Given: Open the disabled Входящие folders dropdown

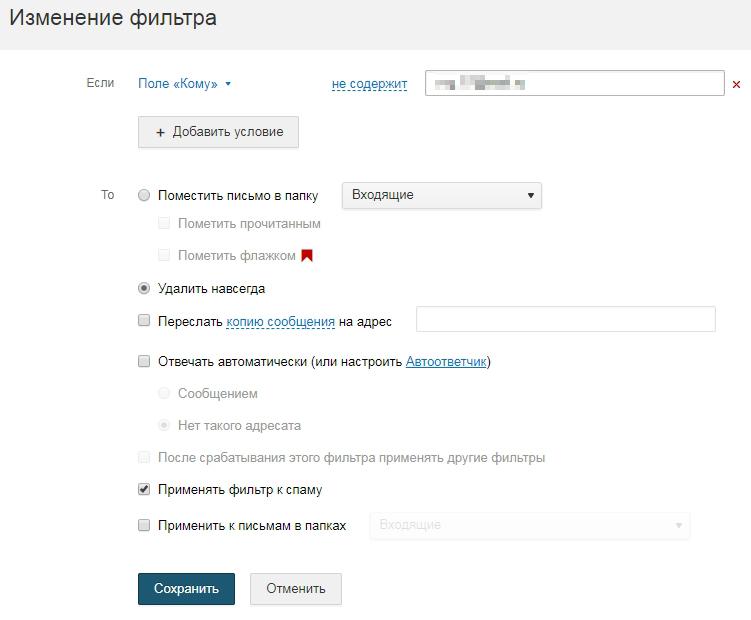Looking at the screenshot, I should (530, 525).
